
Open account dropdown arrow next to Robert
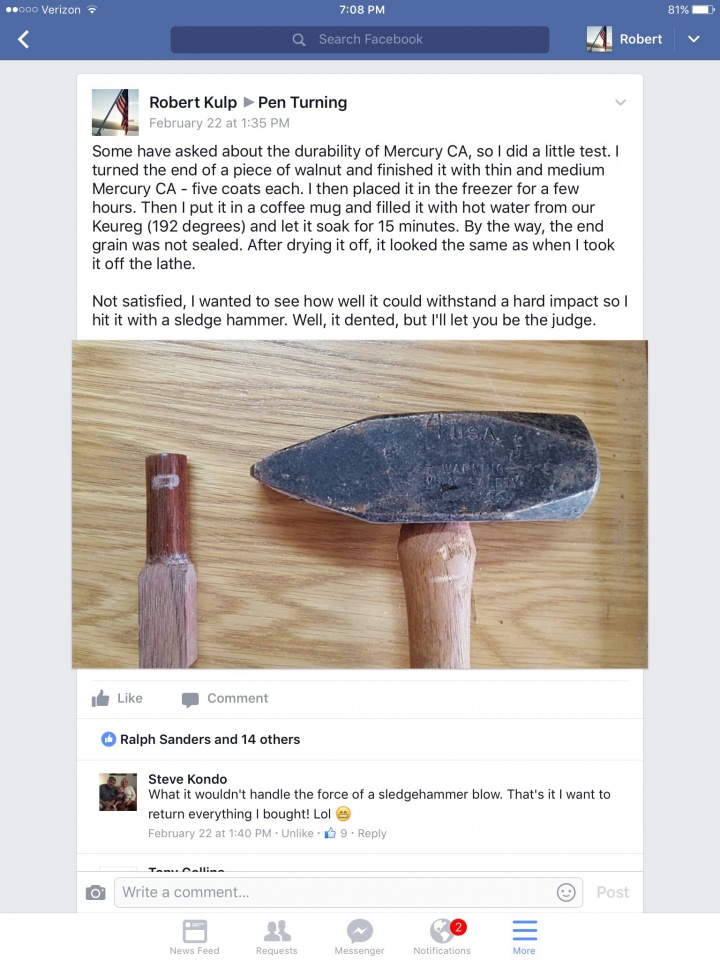pyautogui.click(x=694, y=39)
